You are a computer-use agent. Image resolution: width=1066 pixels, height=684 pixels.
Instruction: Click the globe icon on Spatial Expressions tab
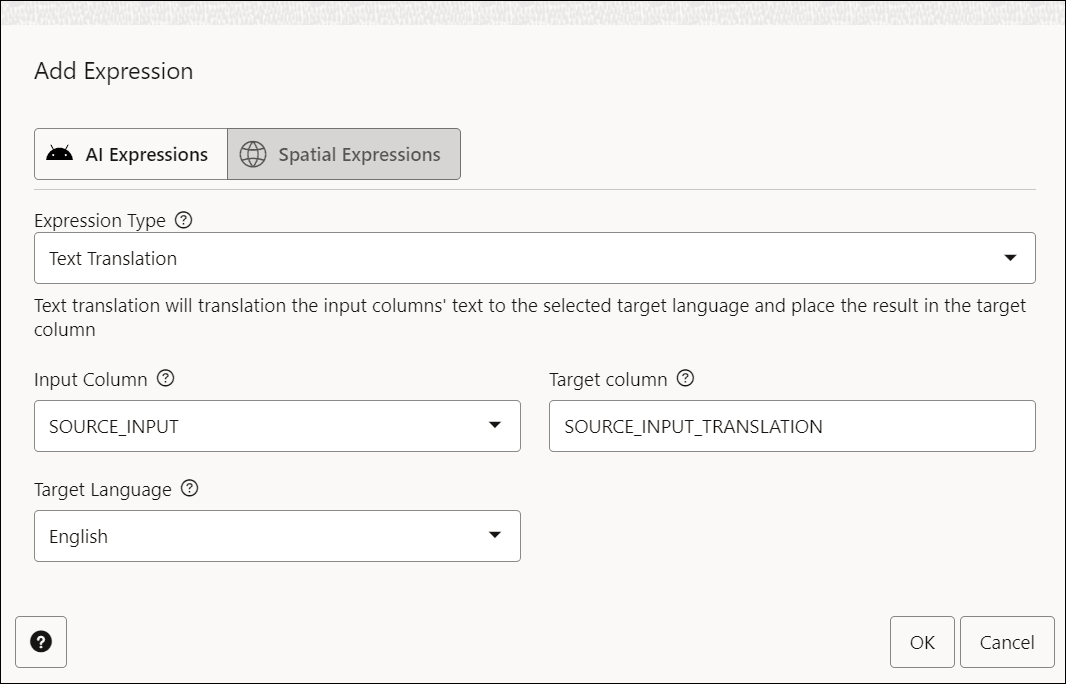(252, 154)
